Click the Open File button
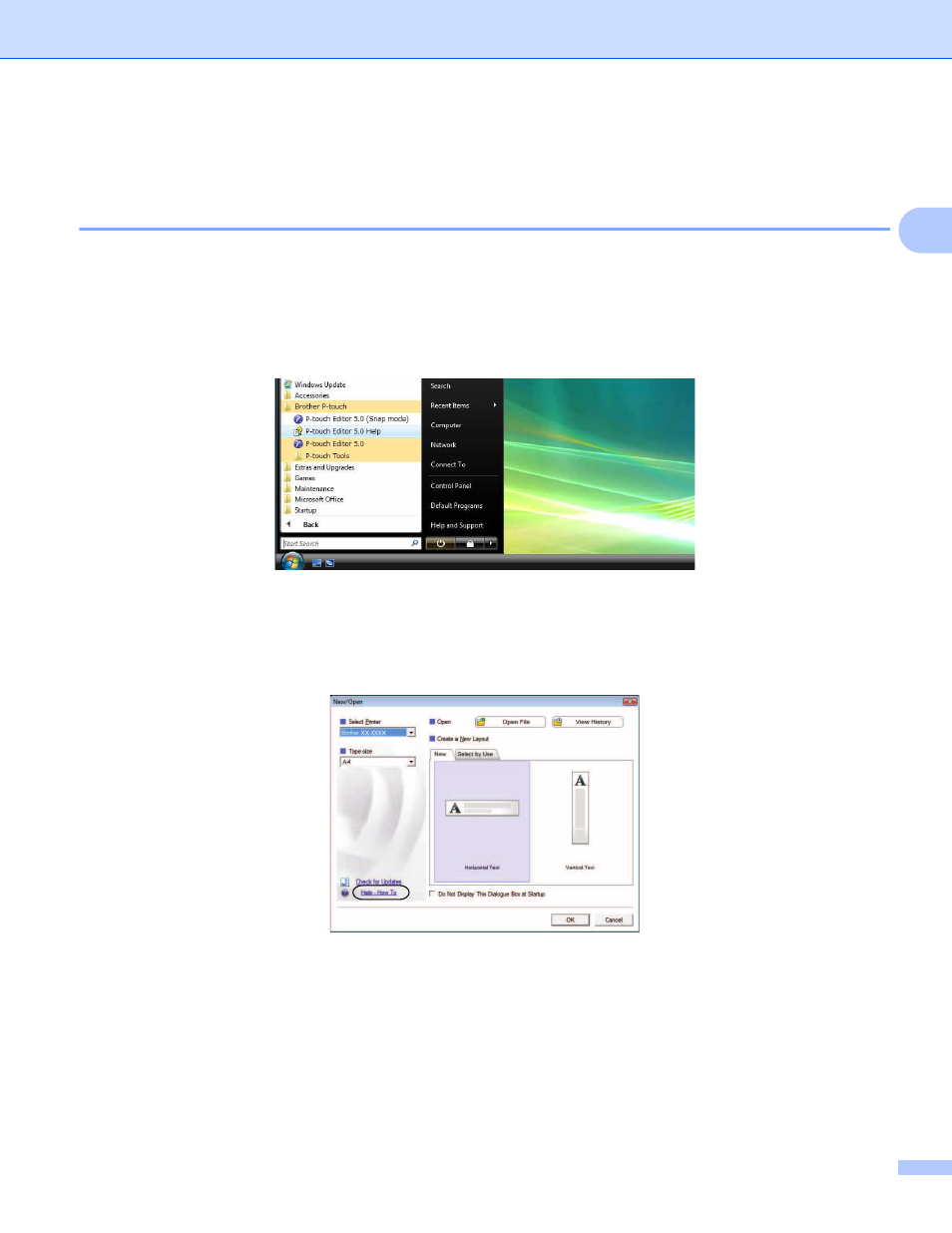The image size is (952, 1233). pos(509,722)
